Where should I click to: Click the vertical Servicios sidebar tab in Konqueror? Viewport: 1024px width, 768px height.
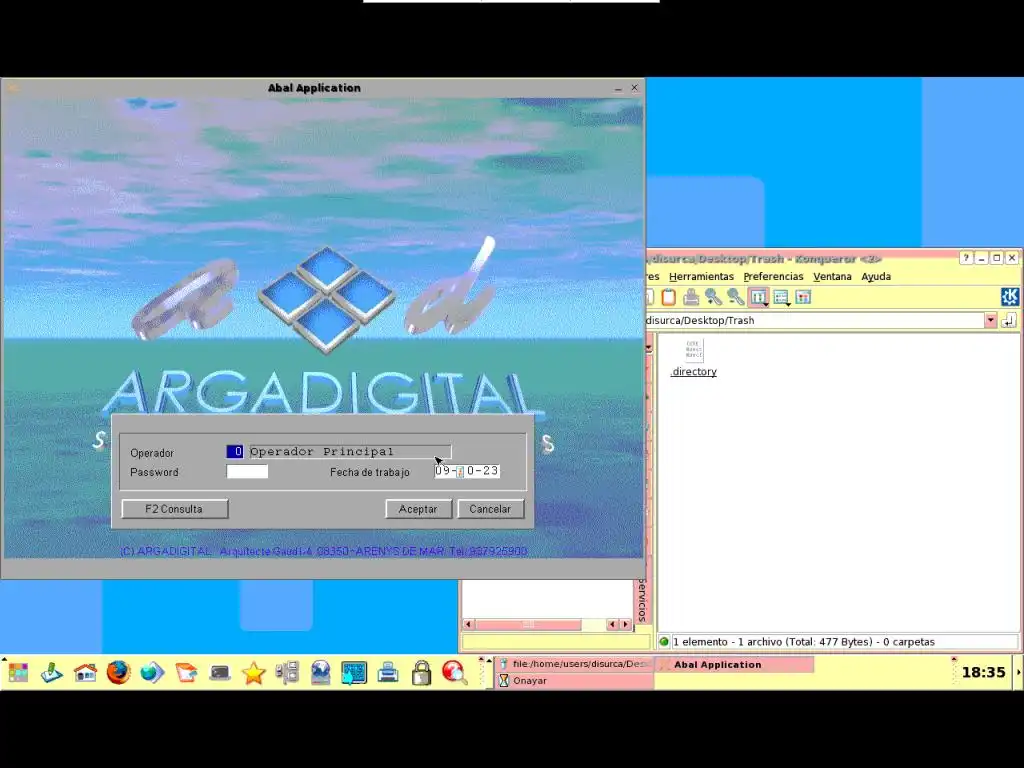click(642, 600)
